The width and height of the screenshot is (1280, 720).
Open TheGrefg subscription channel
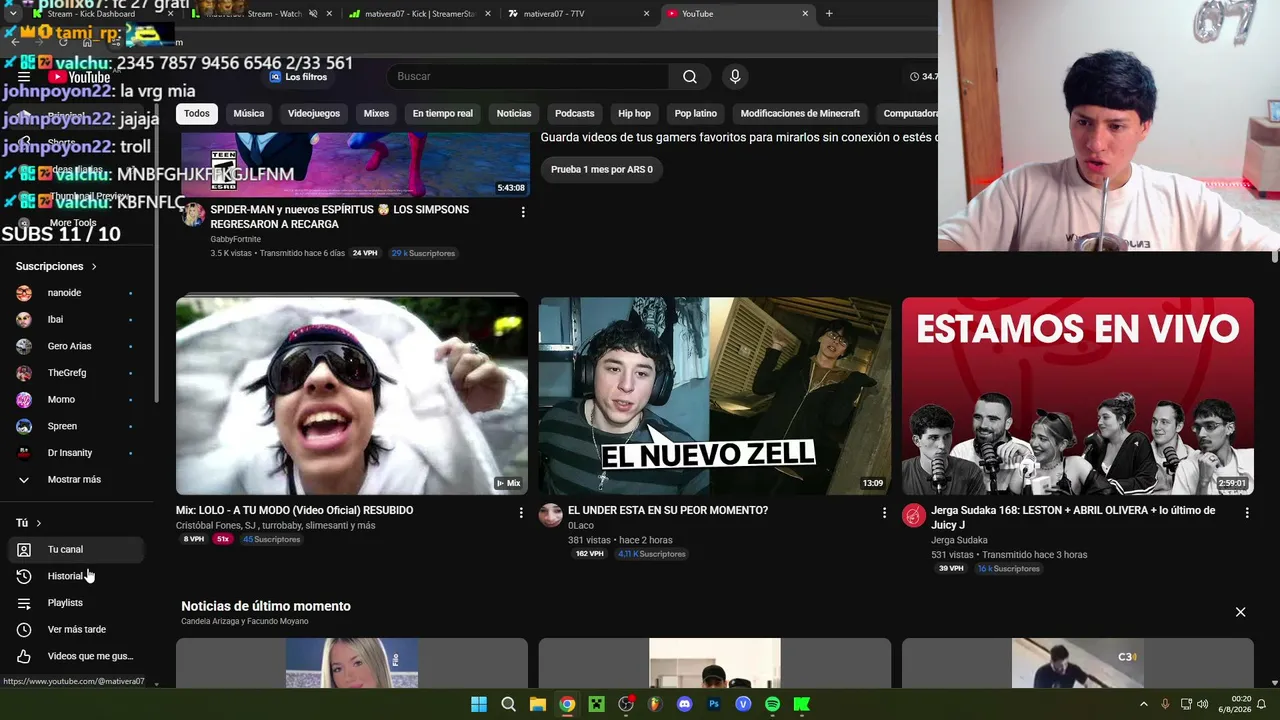pos(76,373)
